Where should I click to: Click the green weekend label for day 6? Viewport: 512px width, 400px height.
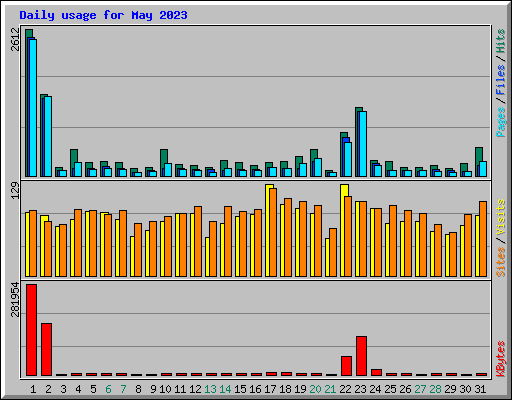108,389
